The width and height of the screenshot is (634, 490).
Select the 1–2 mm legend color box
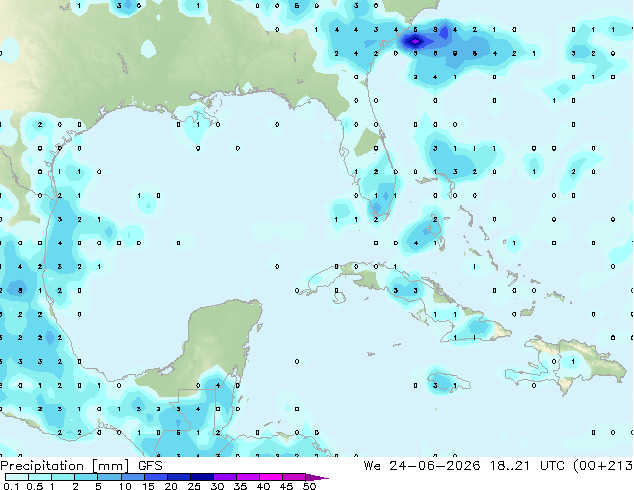63,477
